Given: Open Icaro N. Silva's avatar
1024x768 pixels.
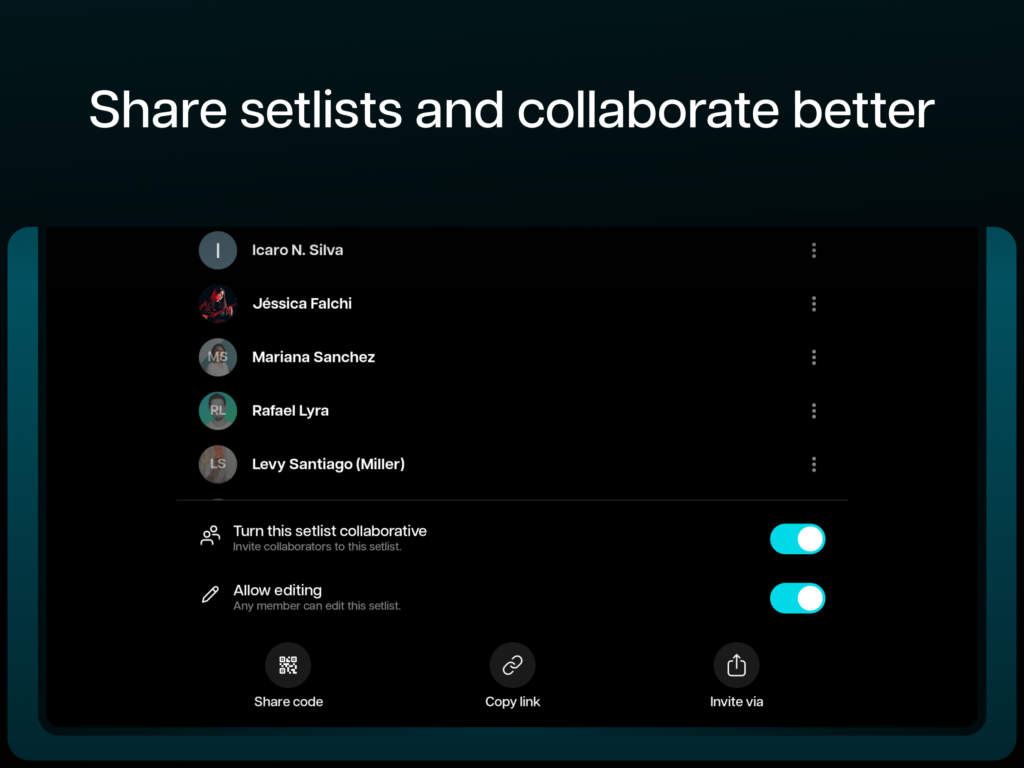Looking at the screenshot, I should [218, 250].
